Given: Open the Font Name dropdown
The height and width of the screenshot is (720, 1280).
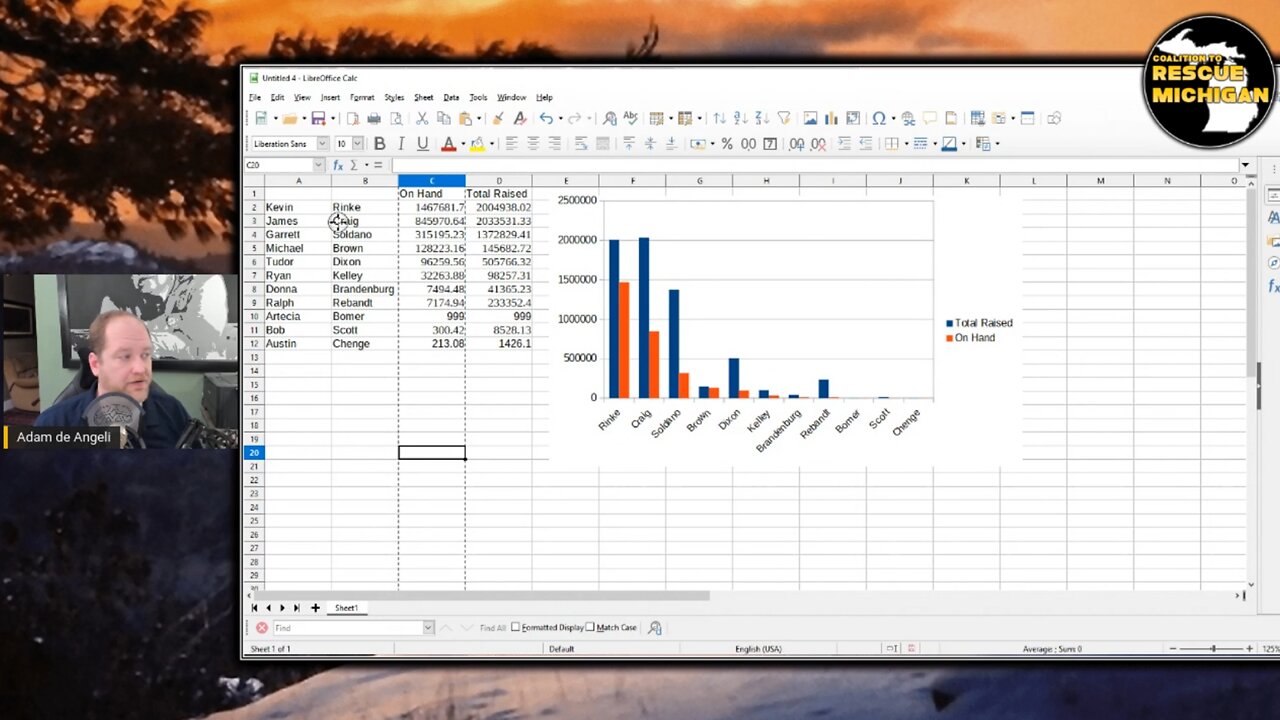Looking at the screenshot, I should [x=322, y=144].
